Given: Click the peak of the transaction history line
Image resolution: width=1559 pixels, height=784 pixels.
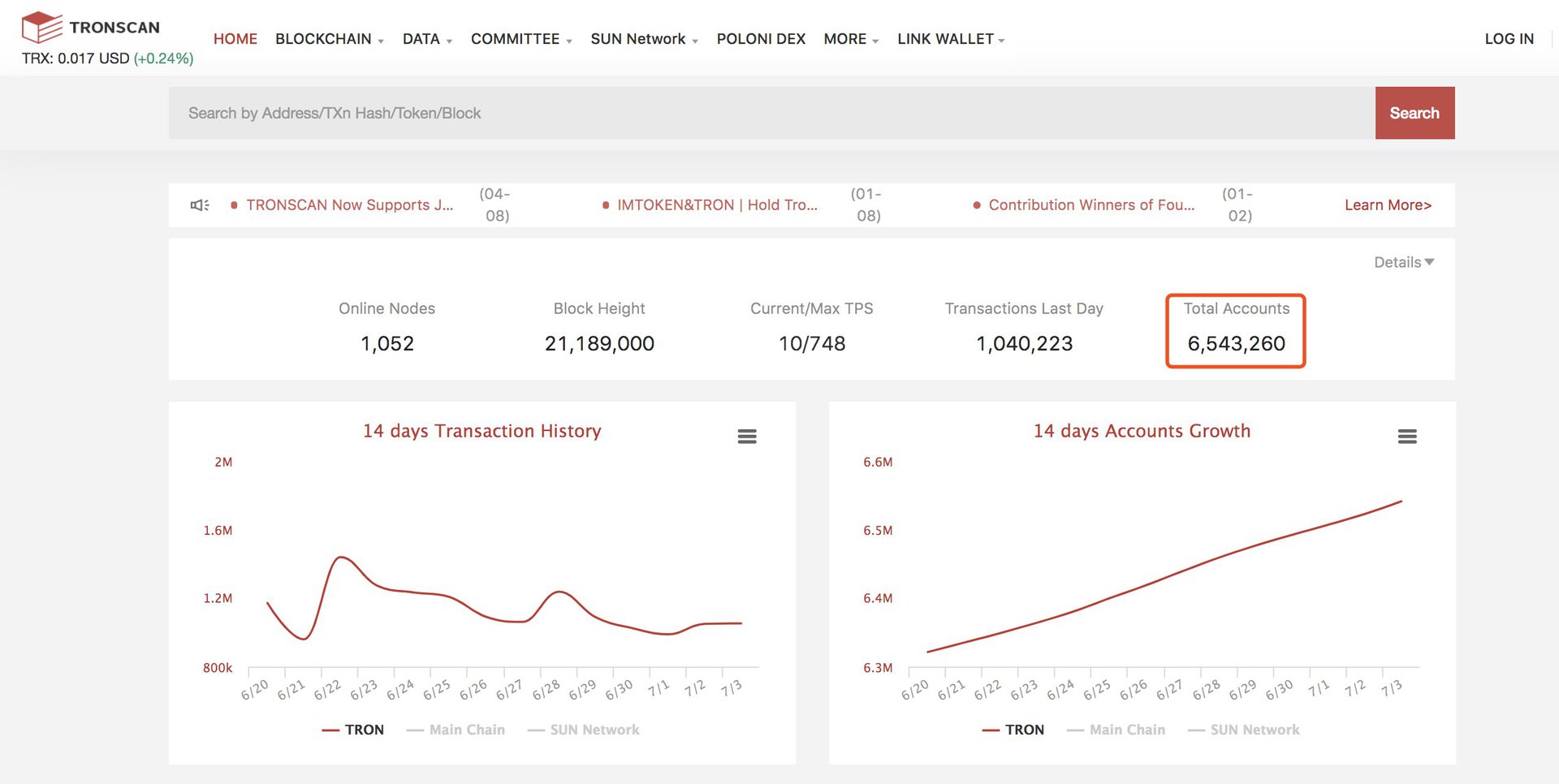Looking at the screenshot, I should click(x=342, y=558).
